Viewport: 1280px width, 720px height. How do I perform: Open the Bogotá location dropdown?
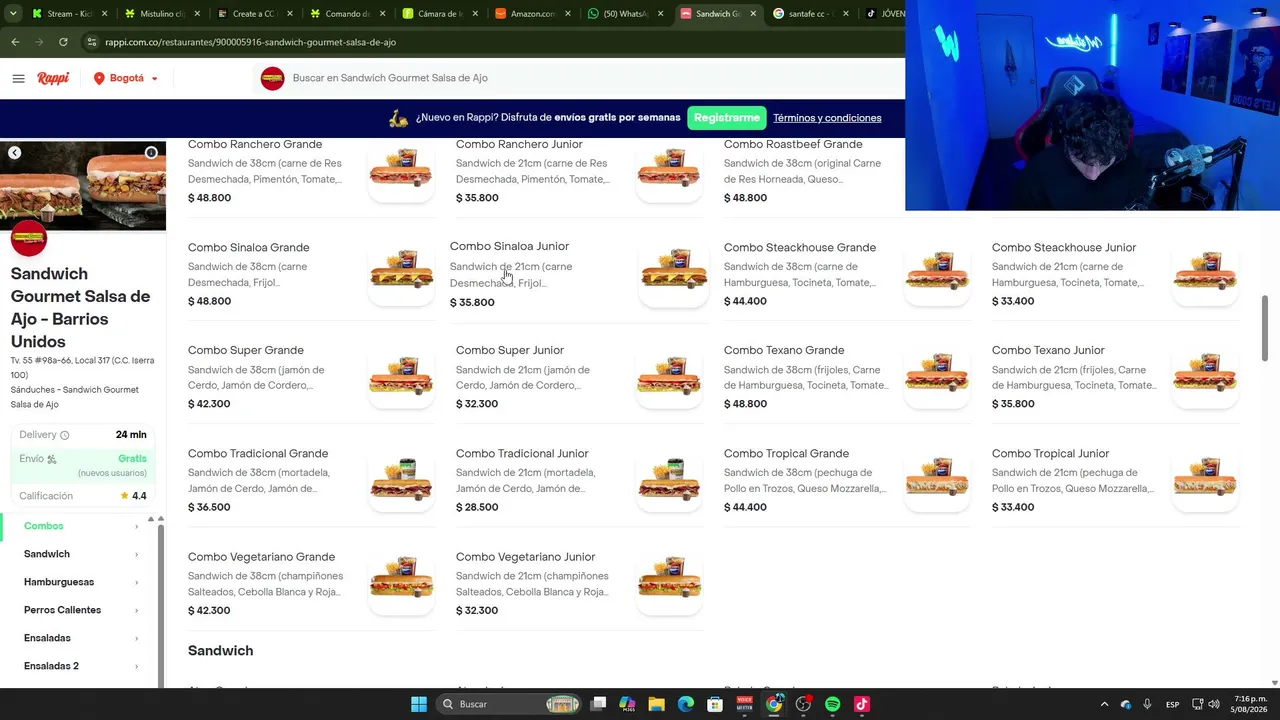(x=126, y=78)
